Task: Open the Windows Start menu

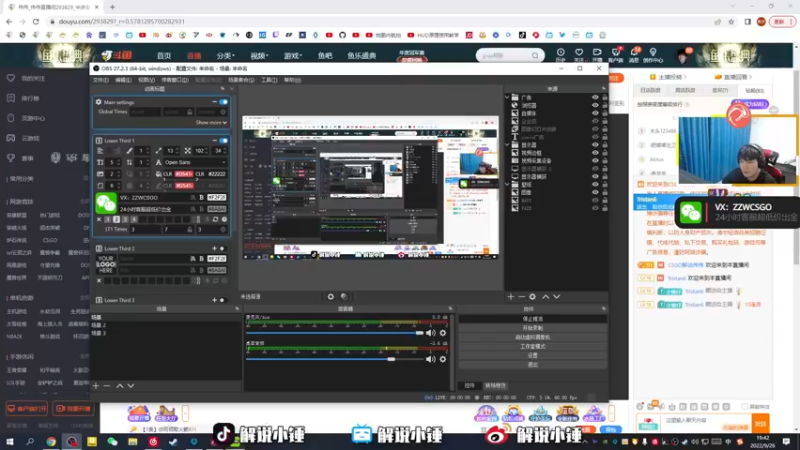Action: tap(10, 441)
